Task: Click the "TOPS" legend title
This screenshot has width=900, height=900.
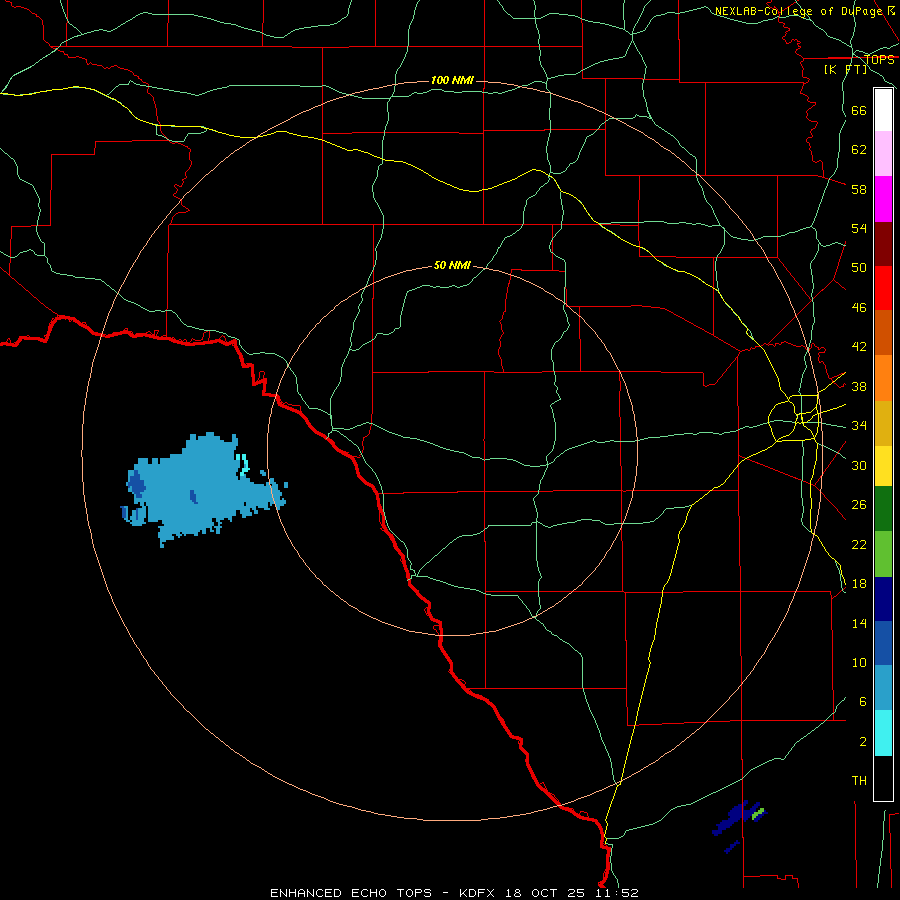Action: (879, 59)
